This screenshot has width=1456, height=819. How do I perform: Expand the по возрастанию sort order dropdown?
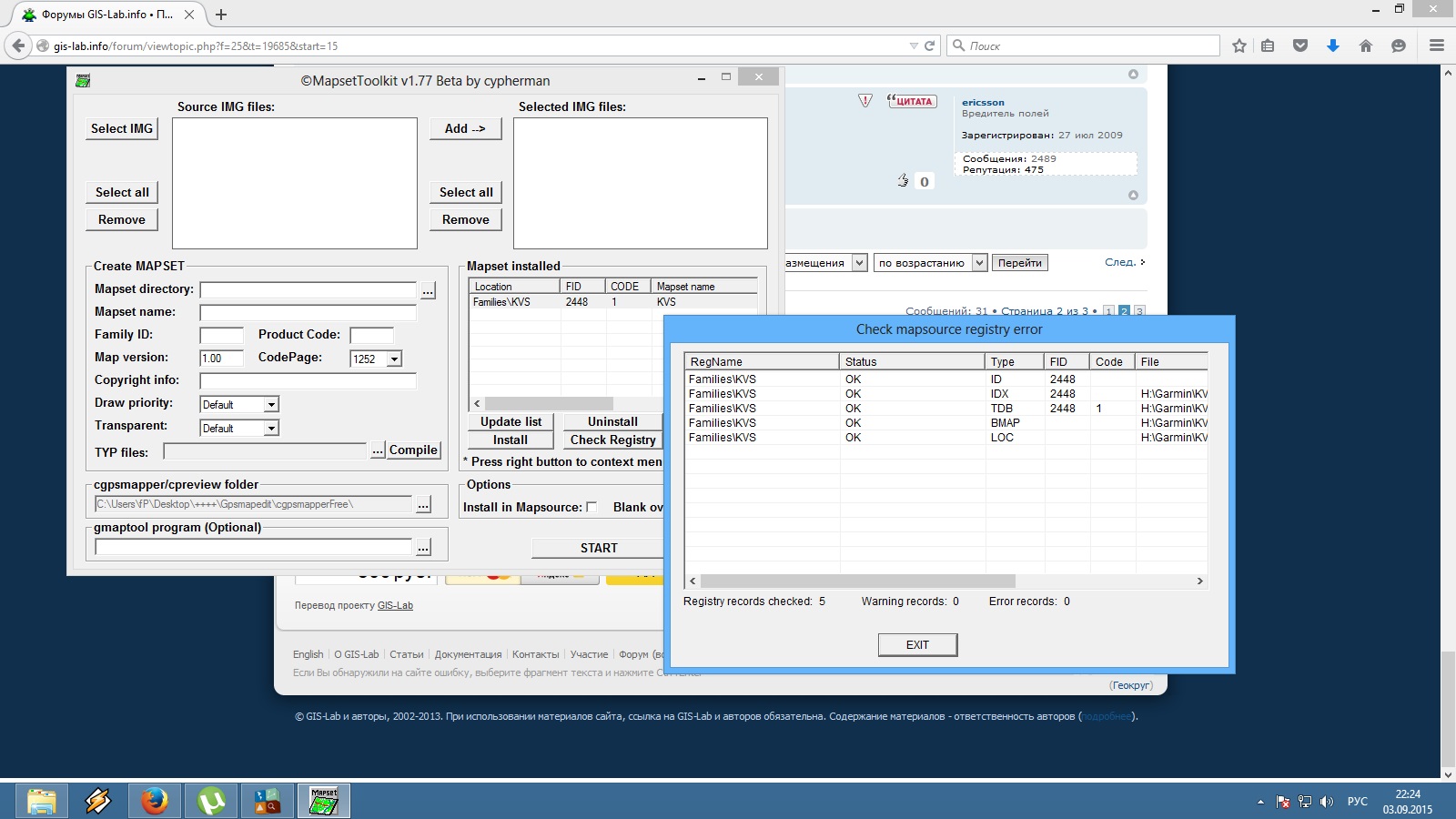[979, 263]
